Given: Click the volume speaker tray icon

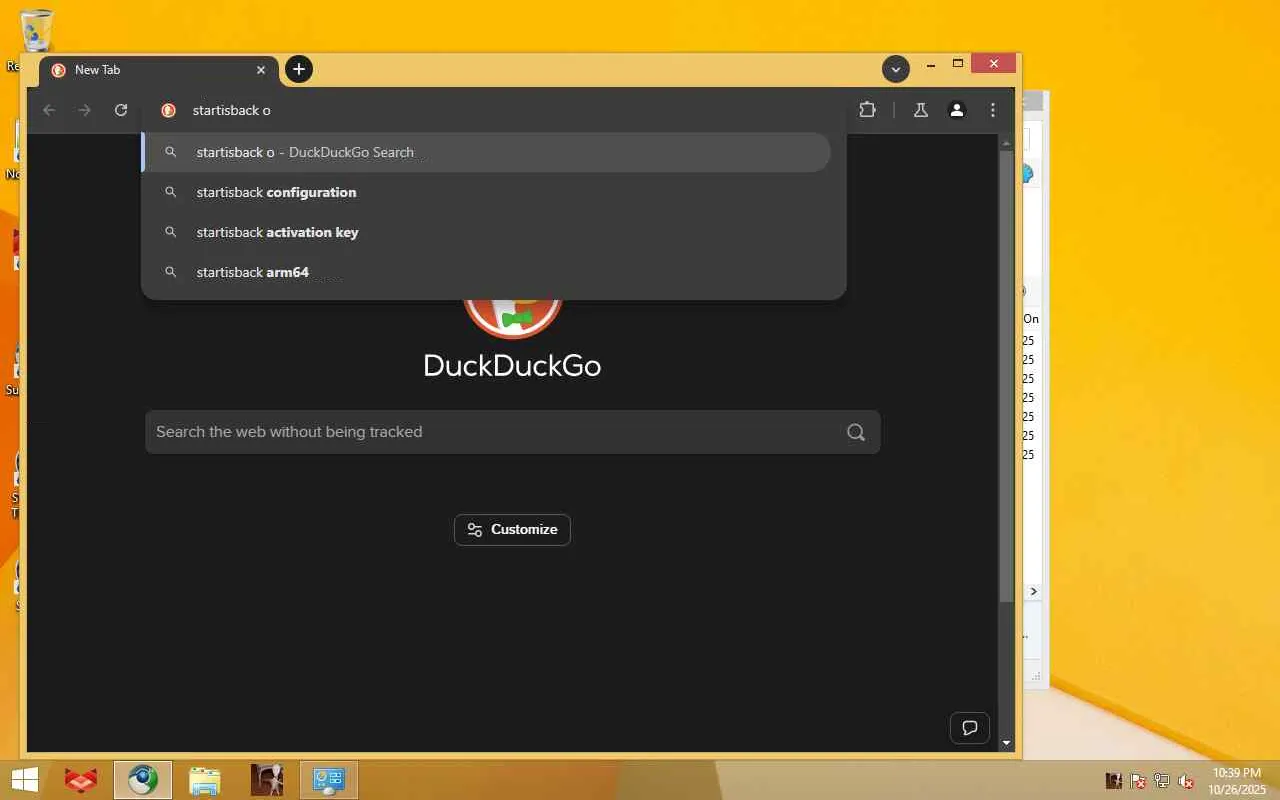Looking at the screenshot, I should pos(1186,781).
